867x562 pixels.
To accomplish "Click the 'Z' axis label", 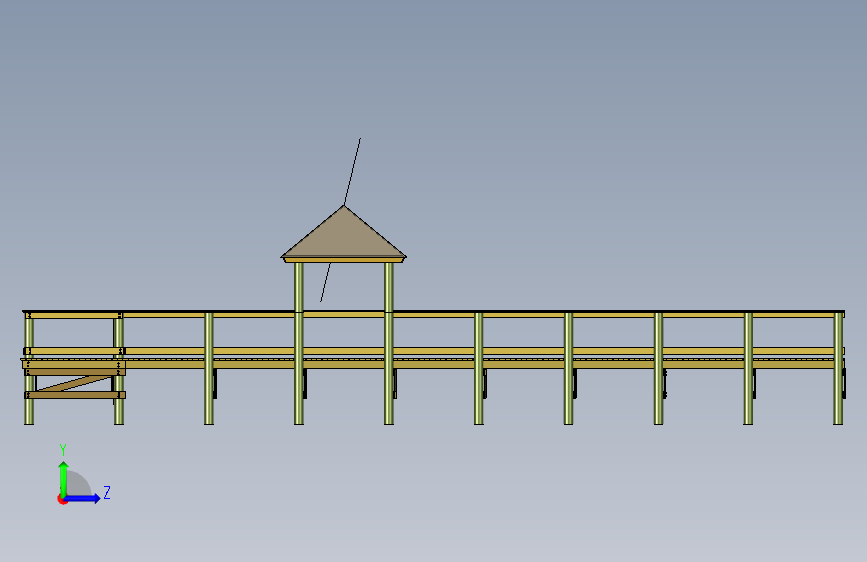I will click(x=107, y=492).
